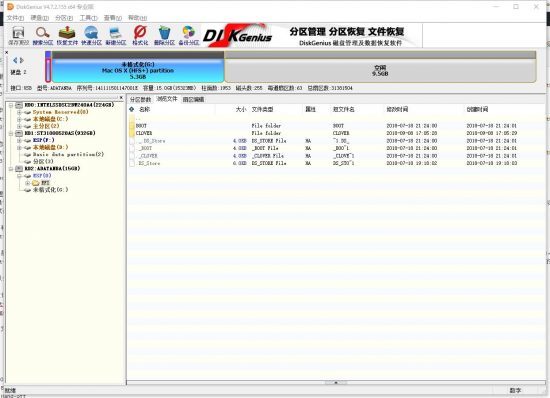Click the BOOT folder icon in file list
Screen dimensions: 550x398
click(x=132, y=126)
